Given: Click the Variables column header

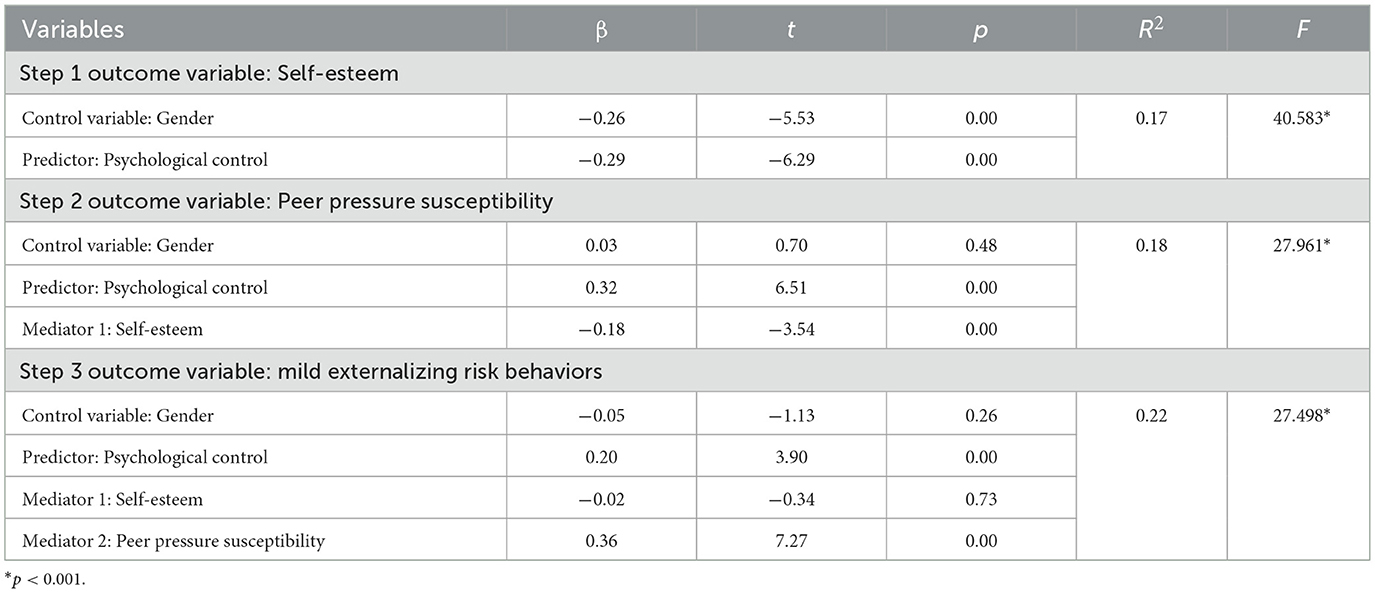Looking at the screenshot, I should (71, 29).
